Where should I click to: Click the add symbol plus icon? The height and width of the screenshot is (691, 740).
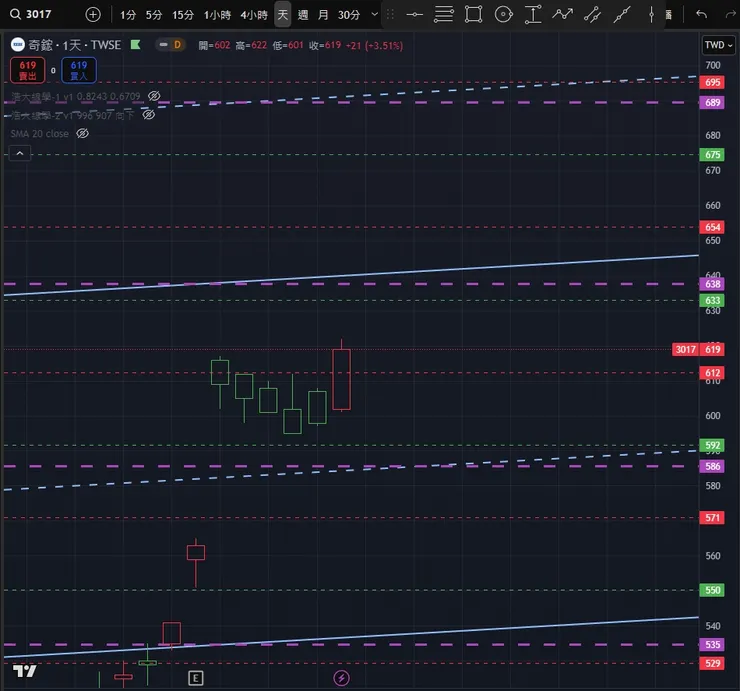coord(93,15)
